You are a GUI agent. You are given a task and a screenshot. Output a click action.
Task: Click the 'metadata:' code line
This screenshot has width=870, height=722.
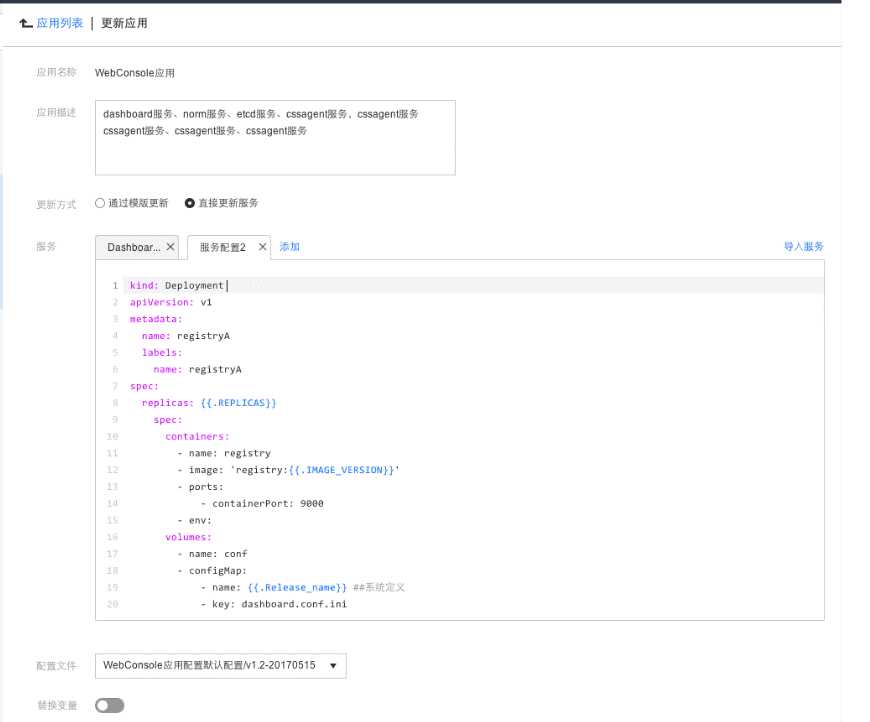tap(156, 319)
